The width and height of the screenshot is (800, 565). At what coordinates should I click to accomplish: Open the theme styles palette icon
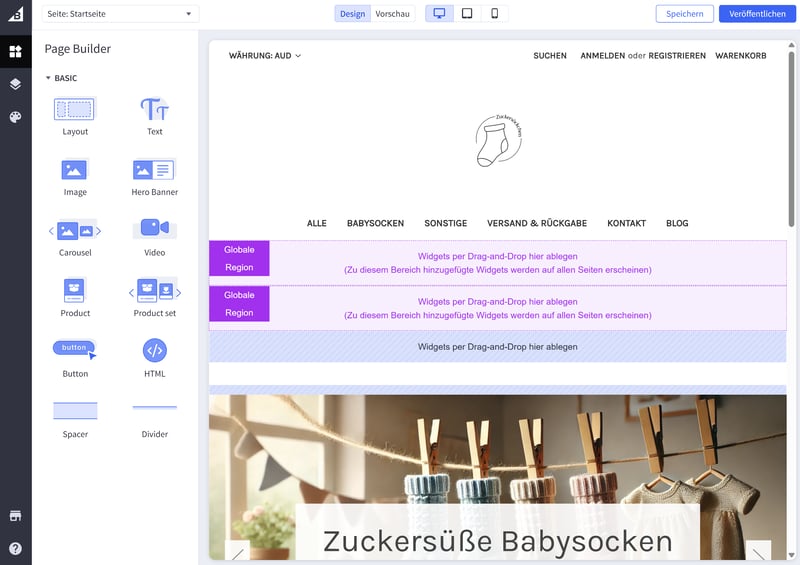click(x=15, y=117)
